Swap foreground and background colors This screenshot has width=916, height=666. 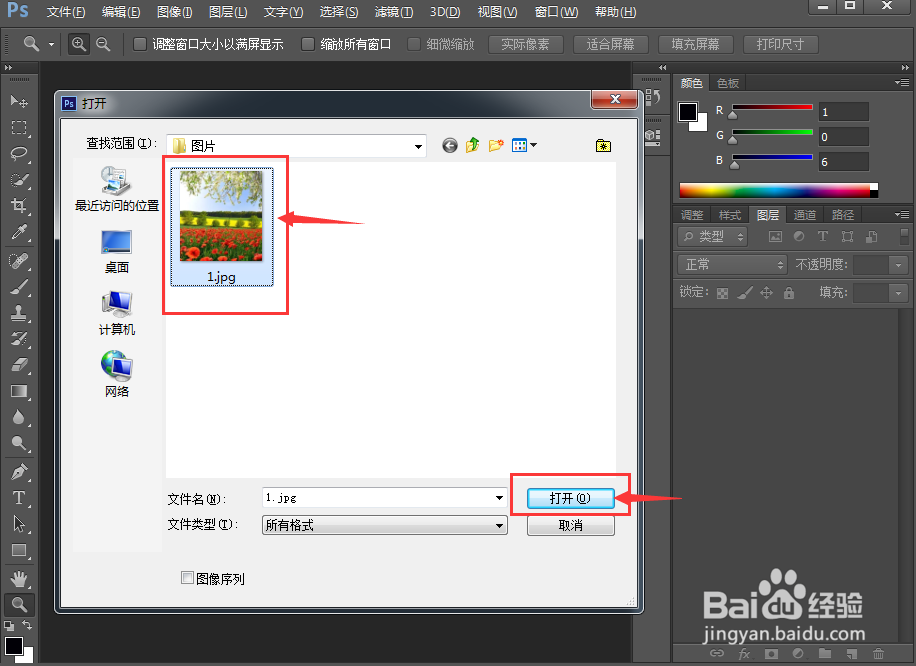(x=27, y=625)
